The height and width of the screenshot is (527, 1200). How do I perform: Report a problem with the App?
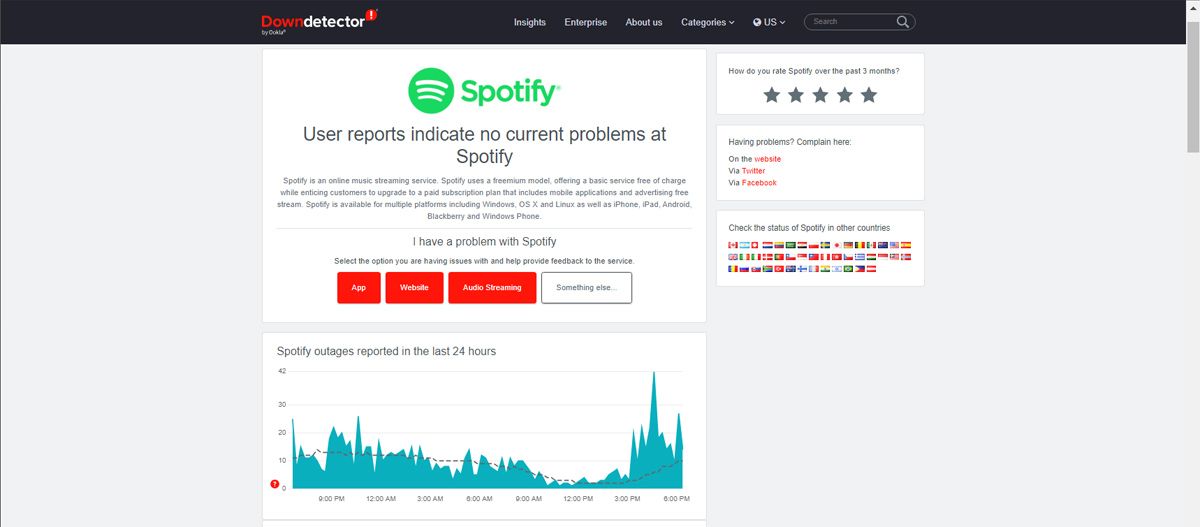pyautogui.click(x=358, y=288)
